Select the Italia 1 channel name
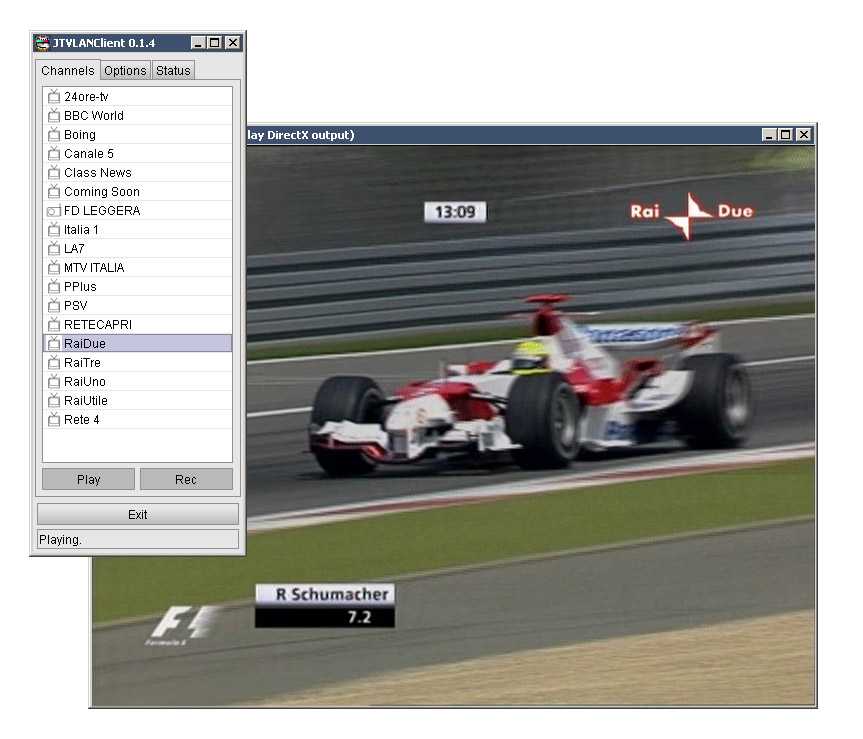This screenshot has height=739, width=863. 81,229
